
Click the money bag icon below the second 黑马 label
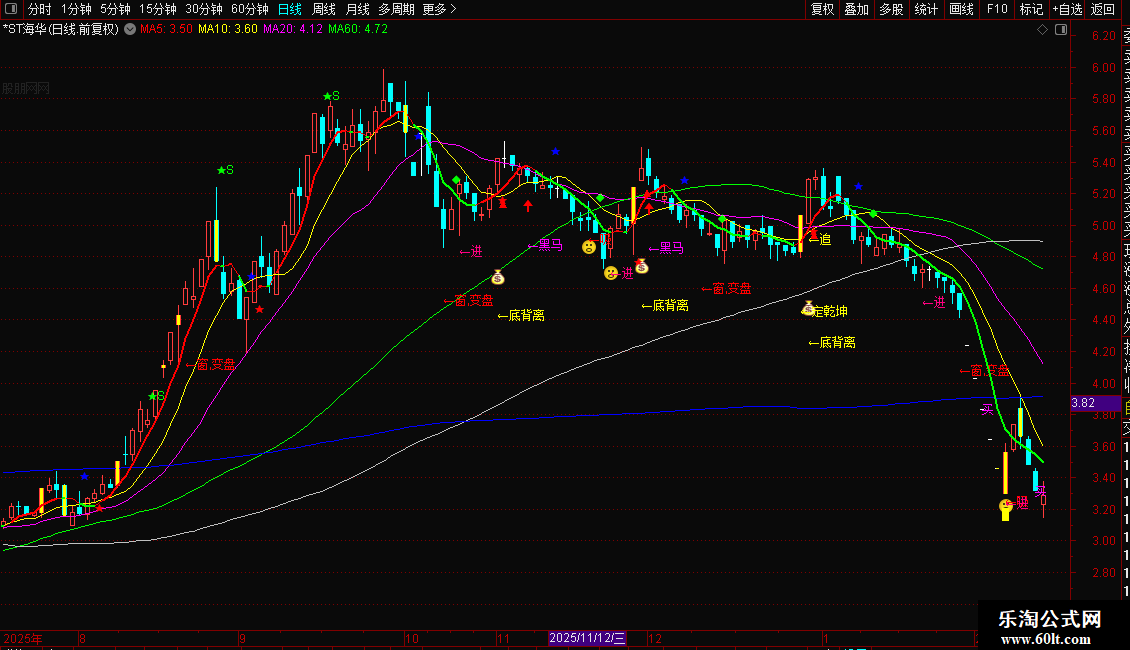tap(641, 267)
